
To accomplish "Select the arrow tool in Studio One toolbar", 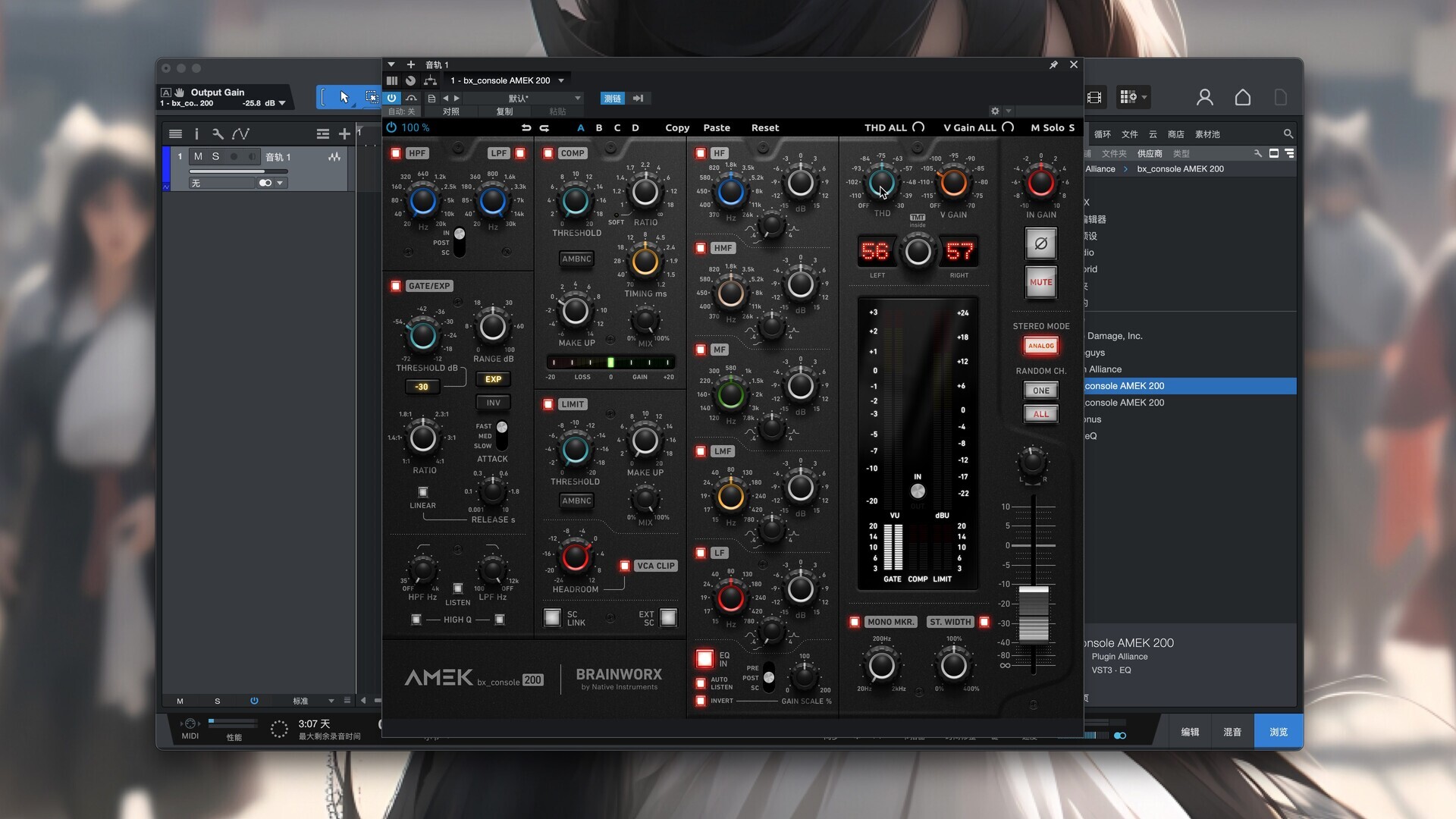I will 344,97.
